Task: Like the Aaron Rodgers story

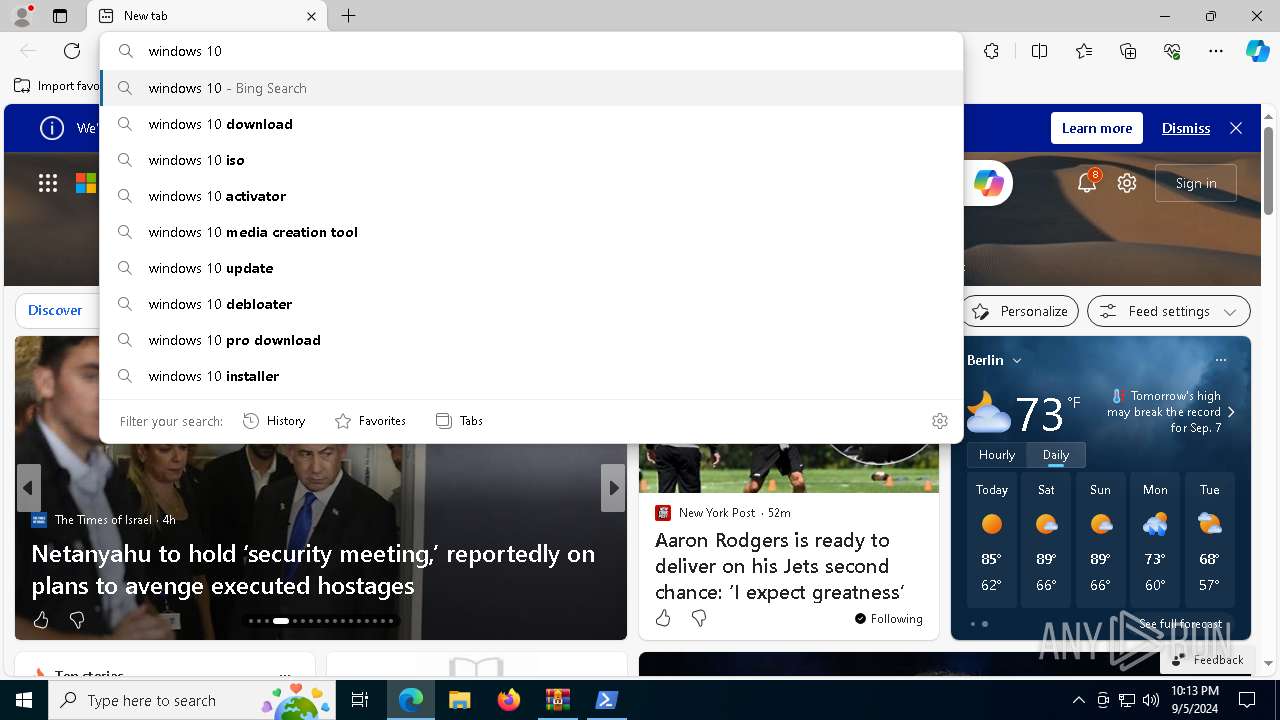Action: [663, 618]
